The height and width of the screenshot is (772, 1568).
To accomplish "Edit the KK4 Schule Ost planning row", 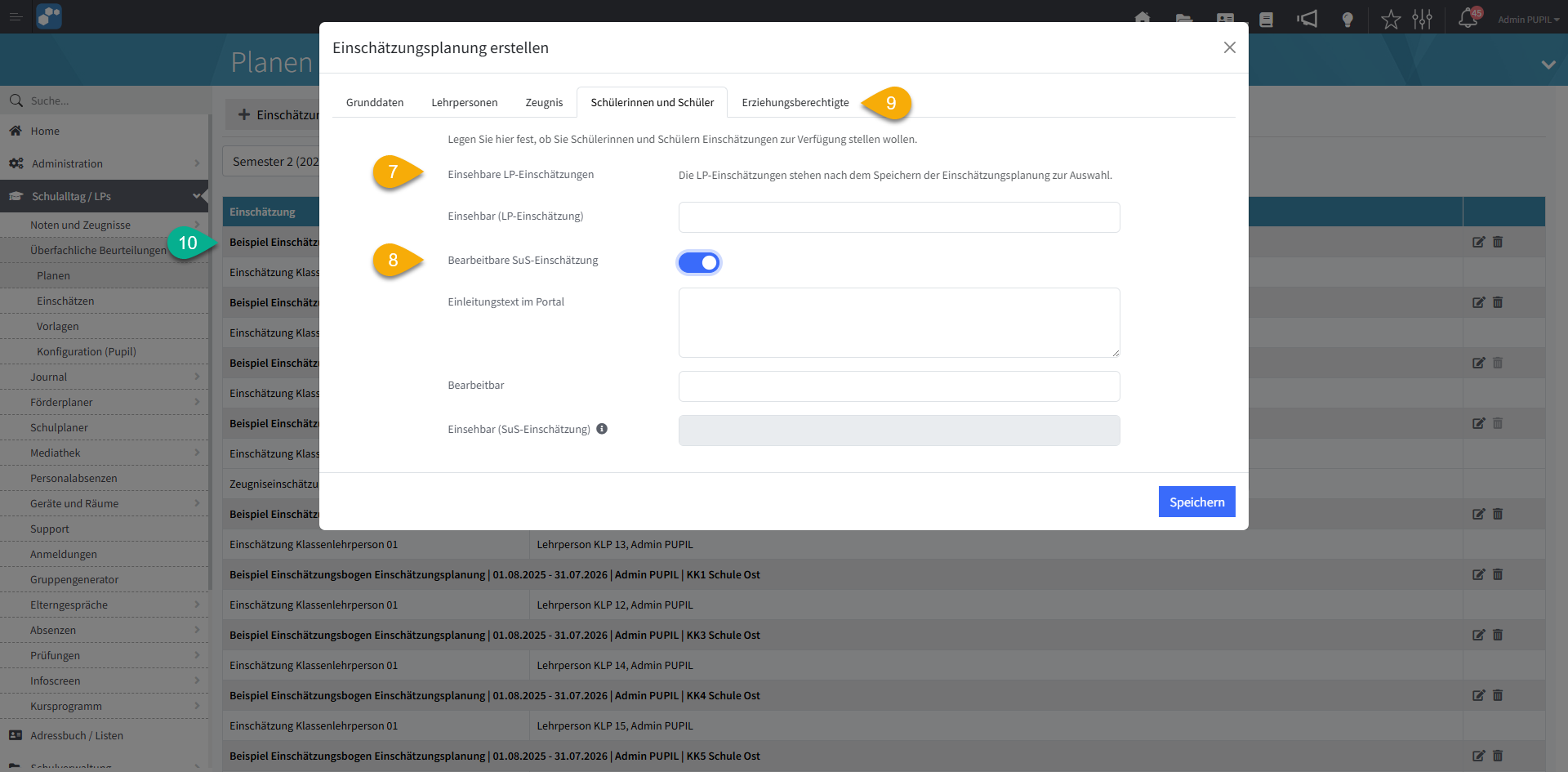I will [1479, 695].
